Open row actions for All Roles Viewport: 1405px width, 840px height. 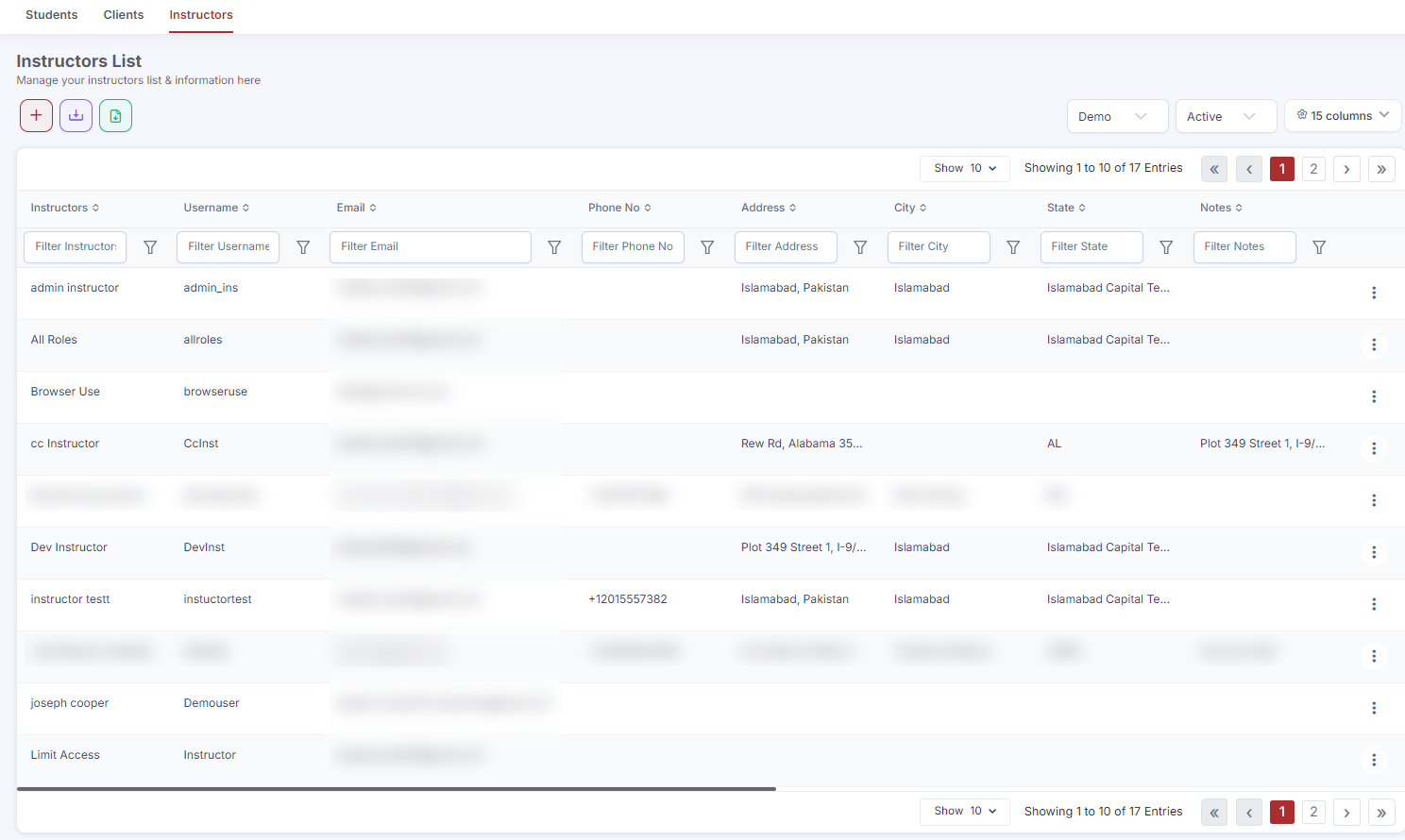point(1374,344)
